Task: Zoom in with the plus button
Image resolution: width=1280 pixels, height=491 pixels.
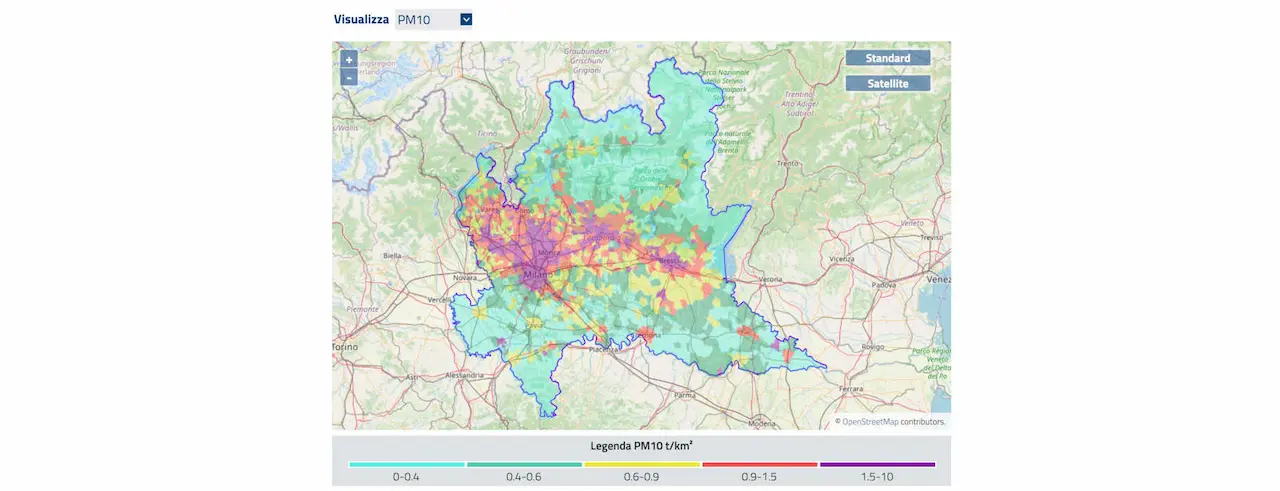Action: tap(349, 59)
